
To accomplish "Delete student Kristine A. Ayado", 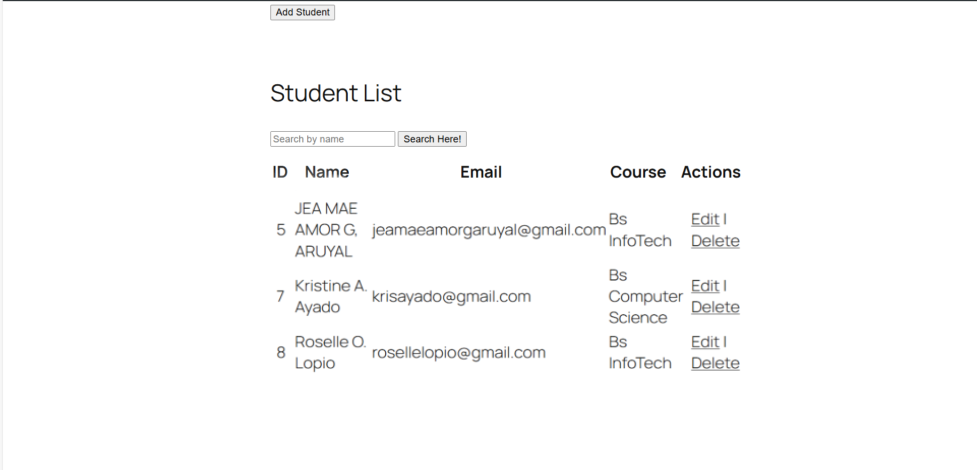I will [x=714, y=307].
